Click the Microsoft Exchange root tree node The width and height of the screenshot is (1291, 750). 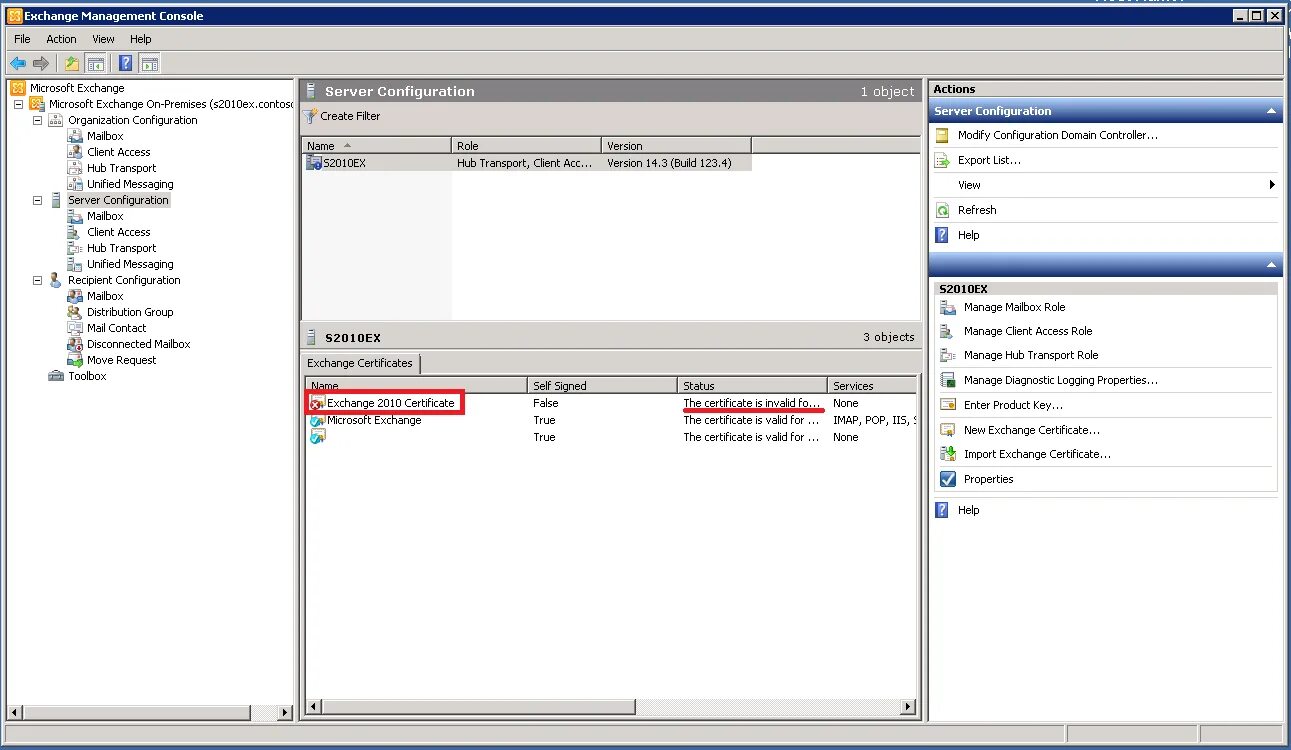coord(77,88)
